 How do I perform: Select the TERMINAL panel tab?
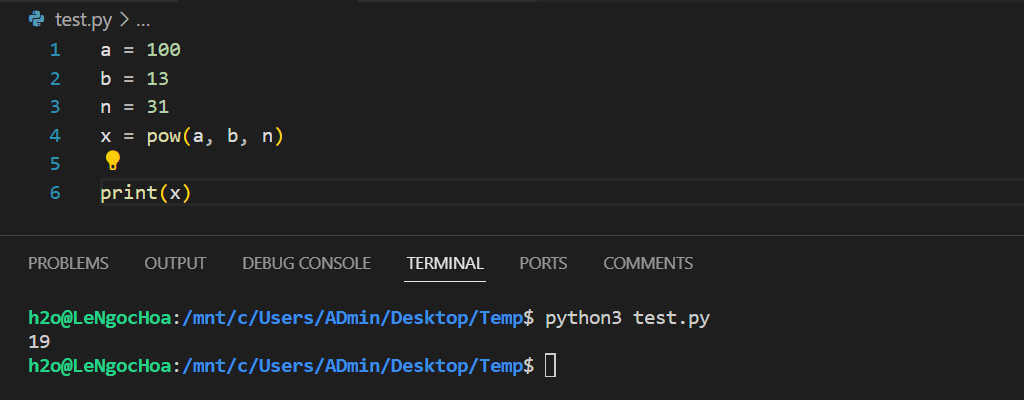445,264
